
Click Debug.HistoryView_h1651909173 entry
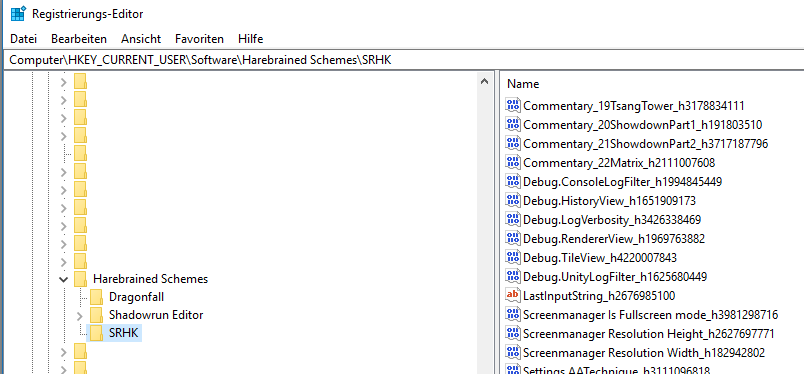(609, 201)
